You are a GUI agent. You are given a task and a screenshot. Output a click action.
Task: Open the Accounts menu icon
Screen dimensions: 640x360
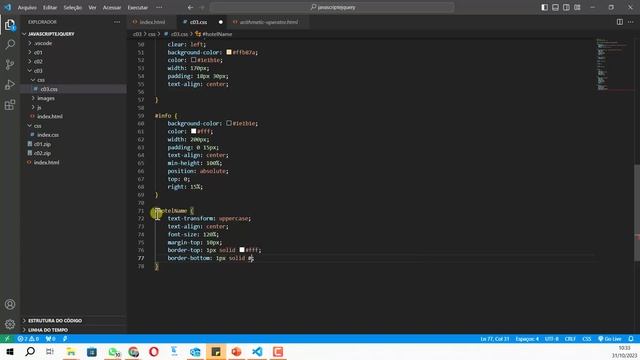10,304
